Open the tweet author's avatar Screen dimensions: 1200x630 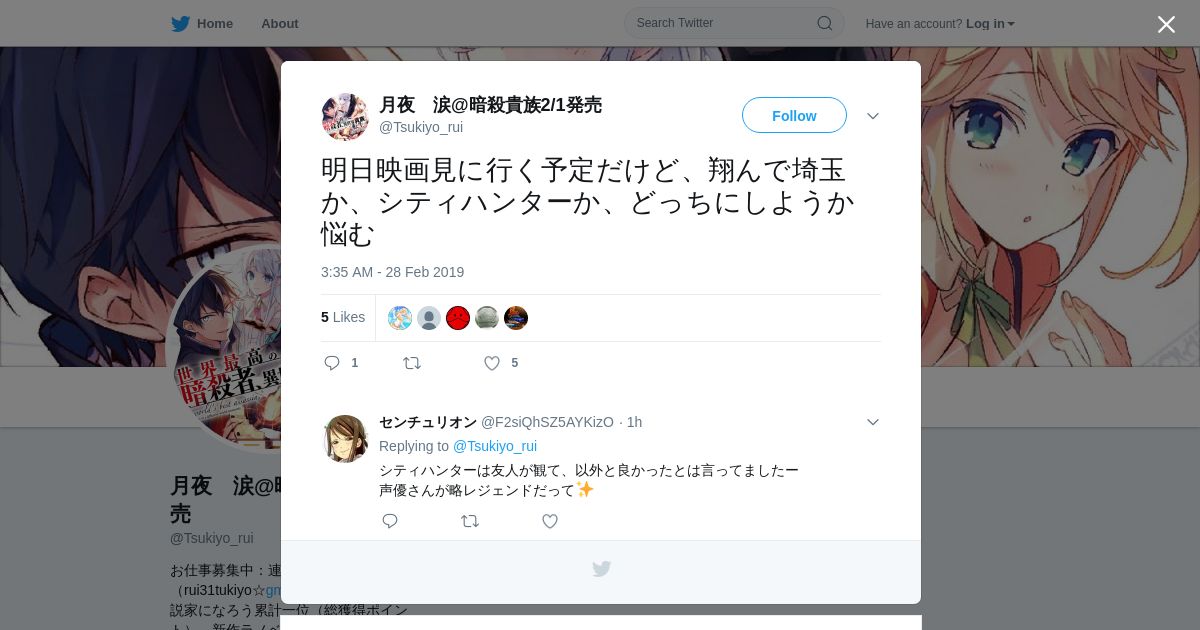(345, 117)
